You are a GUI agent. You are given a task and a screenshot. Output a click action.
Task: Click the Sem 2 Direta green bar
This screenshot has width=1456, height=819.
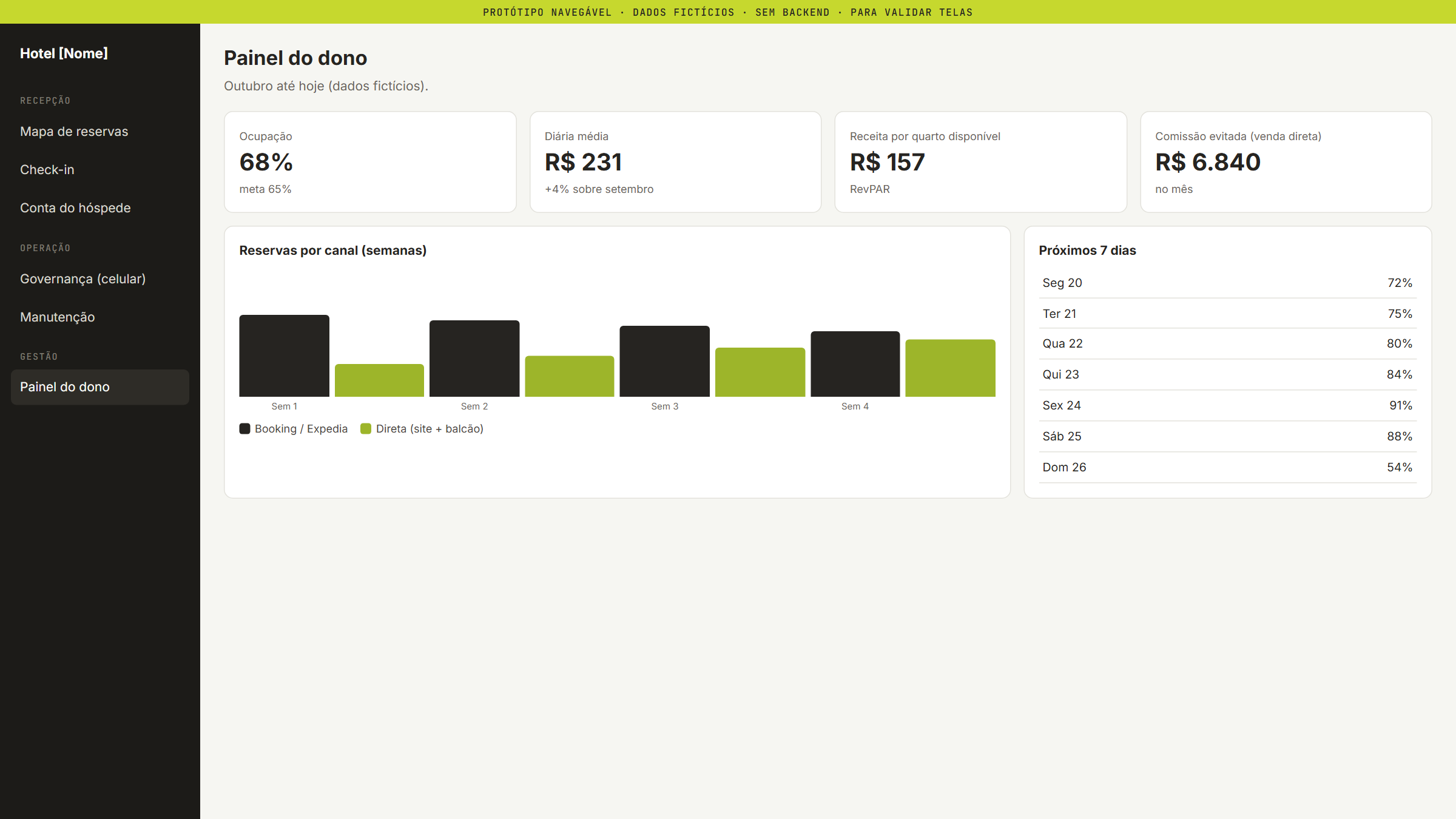[x=570, y=376]
